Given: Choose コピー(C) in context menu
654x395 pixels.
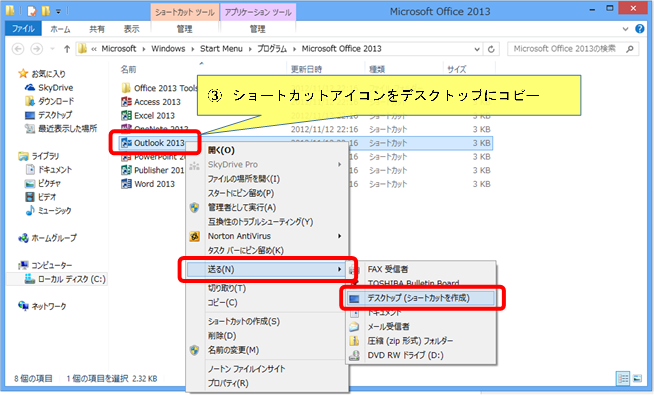Looking at the screenshot, I should (x=267, y=303).
